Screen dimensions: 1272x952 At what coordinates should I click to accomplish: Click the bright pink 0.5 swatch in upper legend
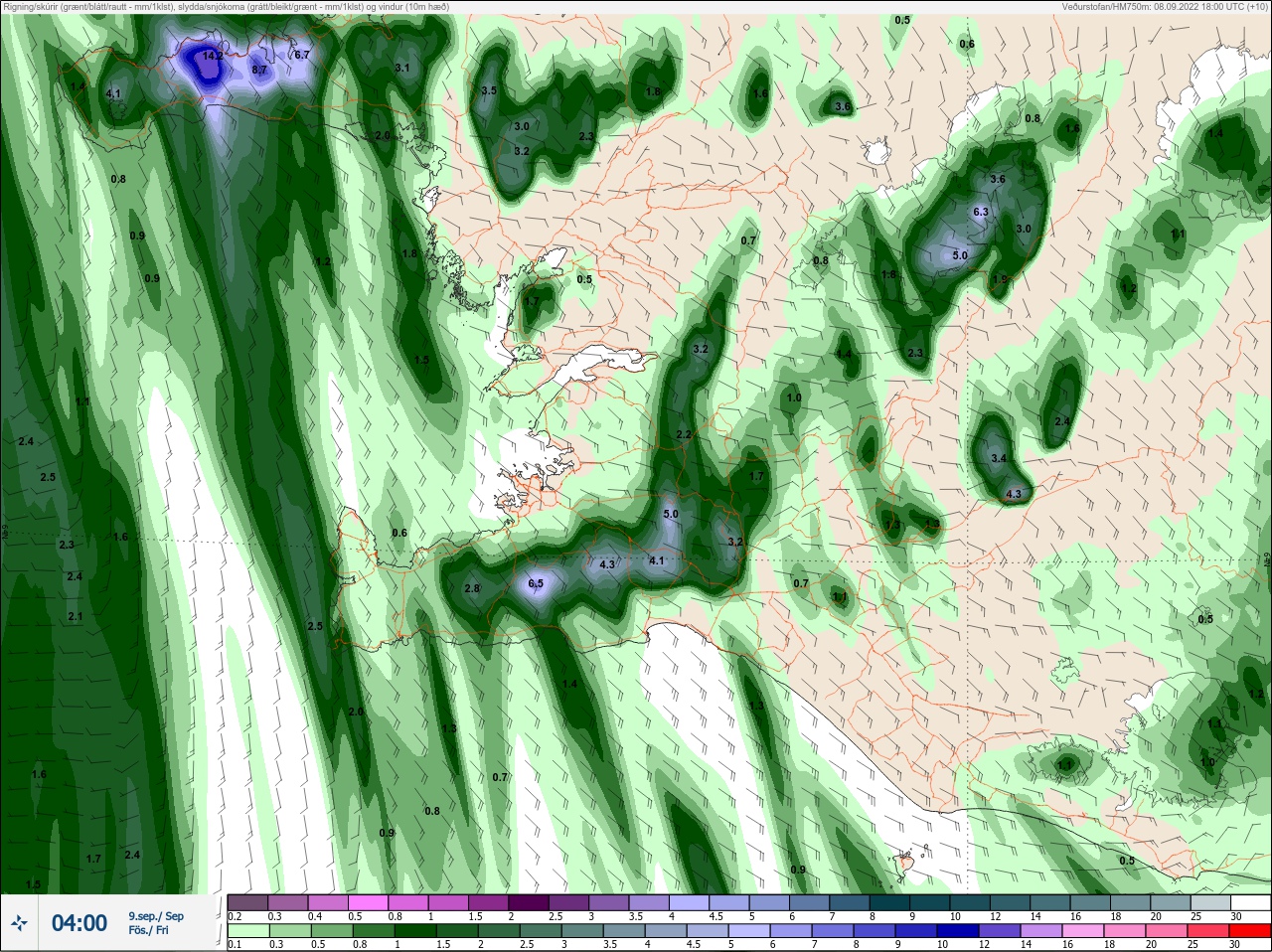point(368,902)
